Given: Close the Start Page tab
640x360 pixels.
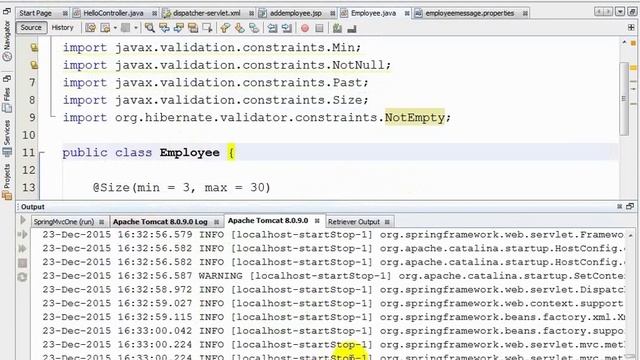Looking at the screenshot, I should point(65,13).
